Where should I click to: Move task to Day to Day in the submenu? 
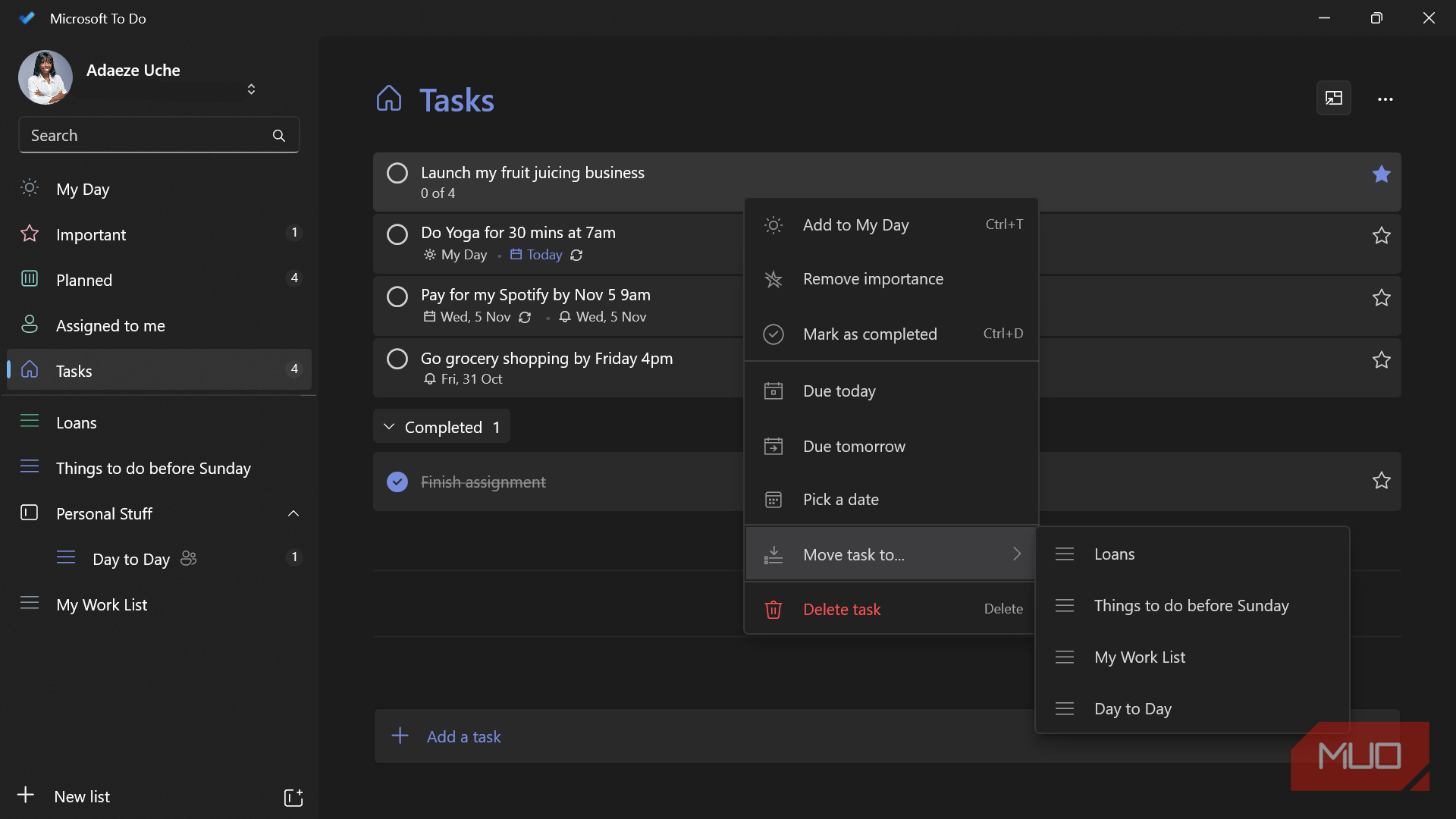point(1192,709)
